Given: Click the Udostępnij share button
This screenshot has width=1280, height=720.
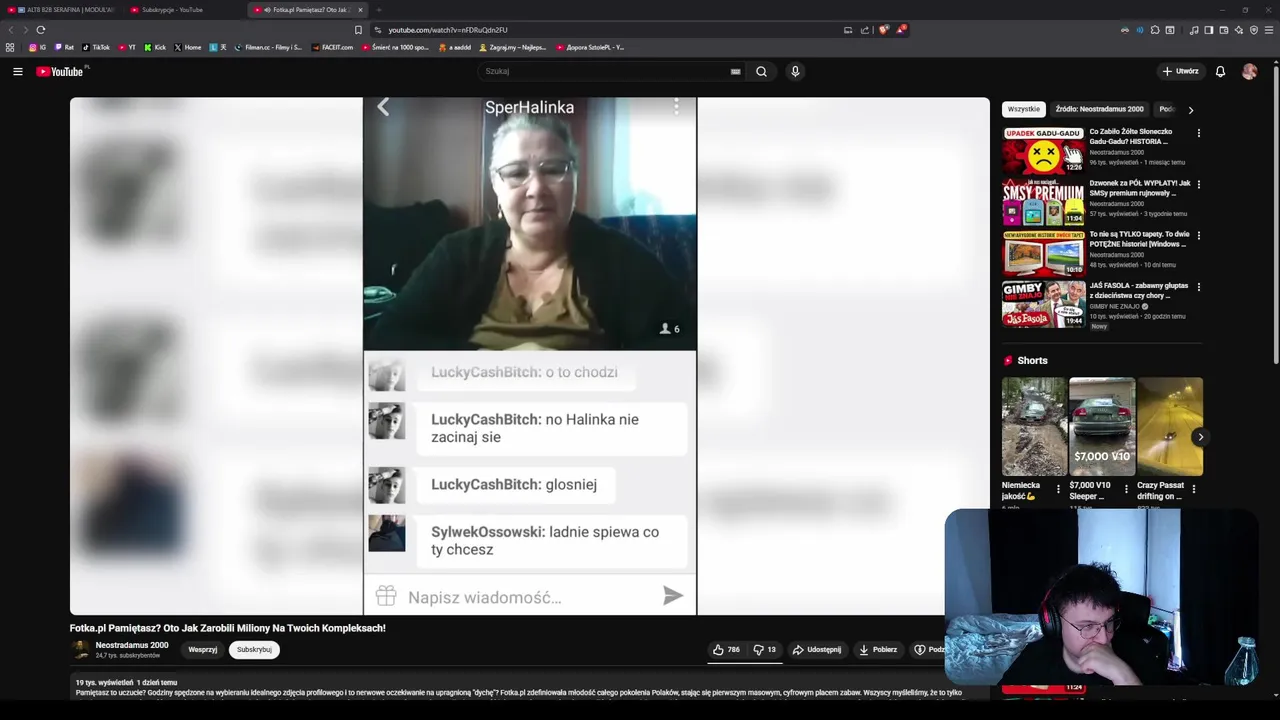Looking at the screenshot, I should click(817, 650).
